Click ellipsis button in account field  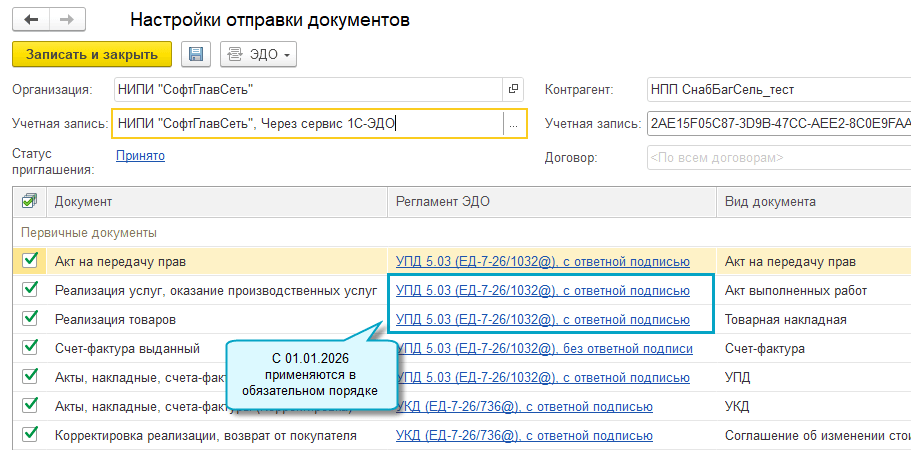click(514, 124)
